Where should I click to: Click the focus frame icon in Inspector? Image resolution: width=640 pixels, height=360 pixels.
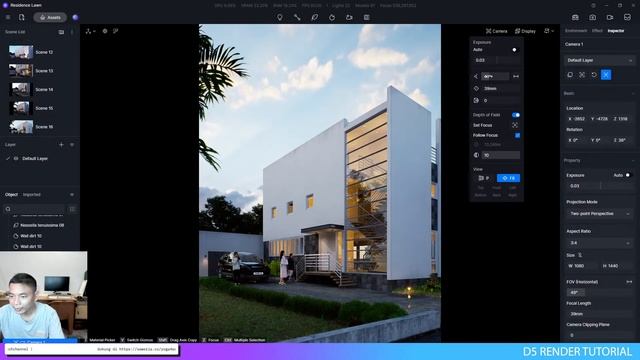[x=582, y=75]
